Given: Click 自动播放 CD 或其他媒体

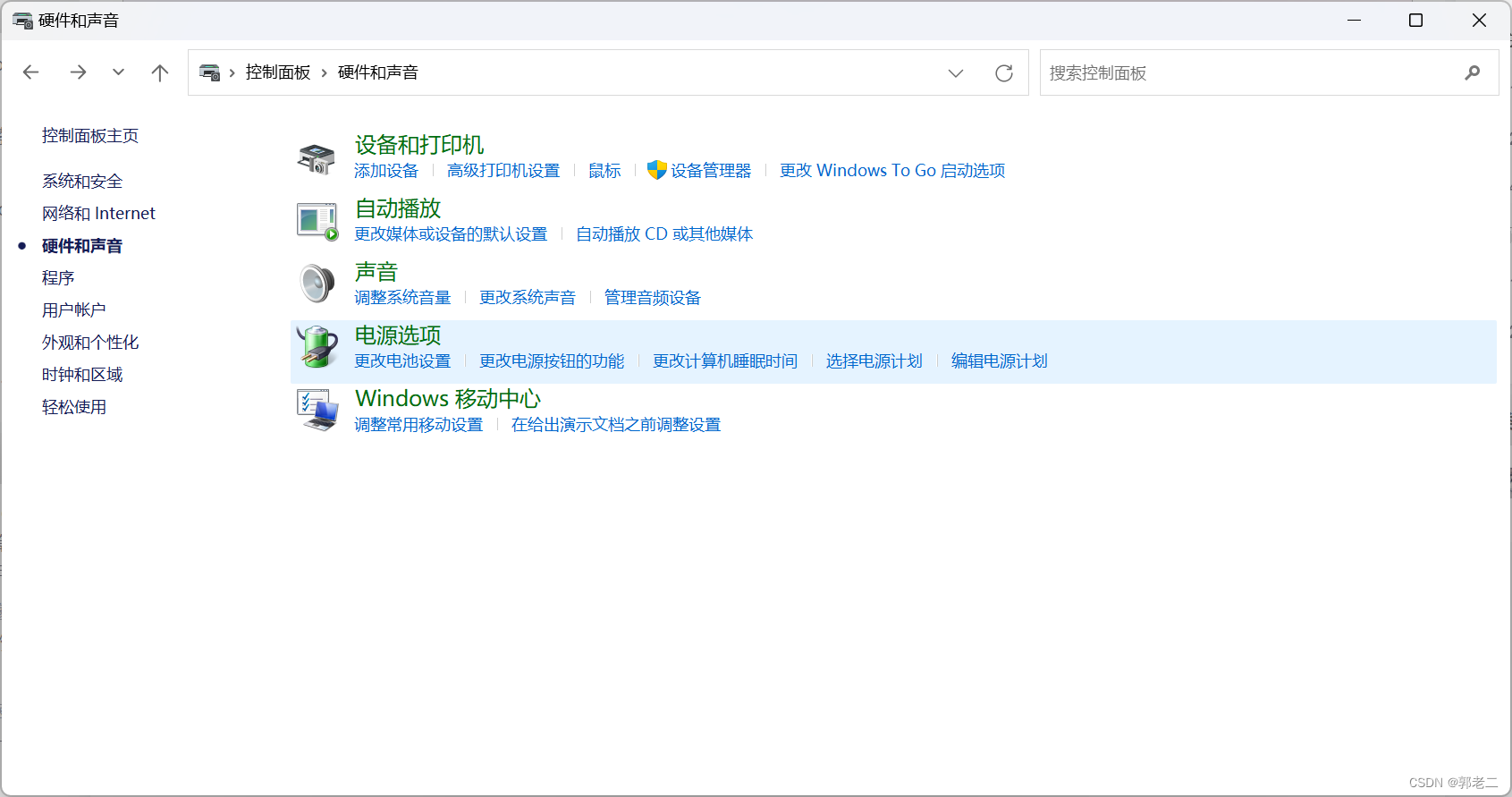Looking at the screenshot, I should 664,233.
